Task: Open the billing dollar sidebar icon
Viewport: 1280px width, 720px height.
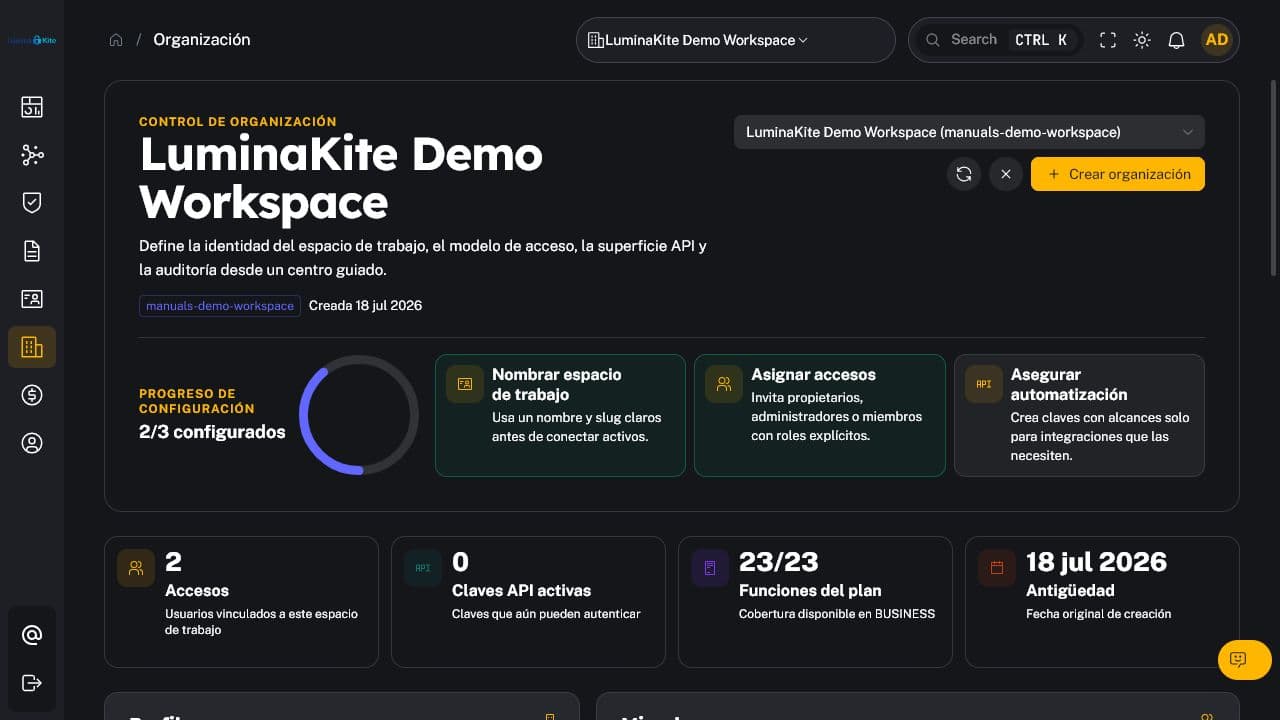Action: (x=32, y=395)
